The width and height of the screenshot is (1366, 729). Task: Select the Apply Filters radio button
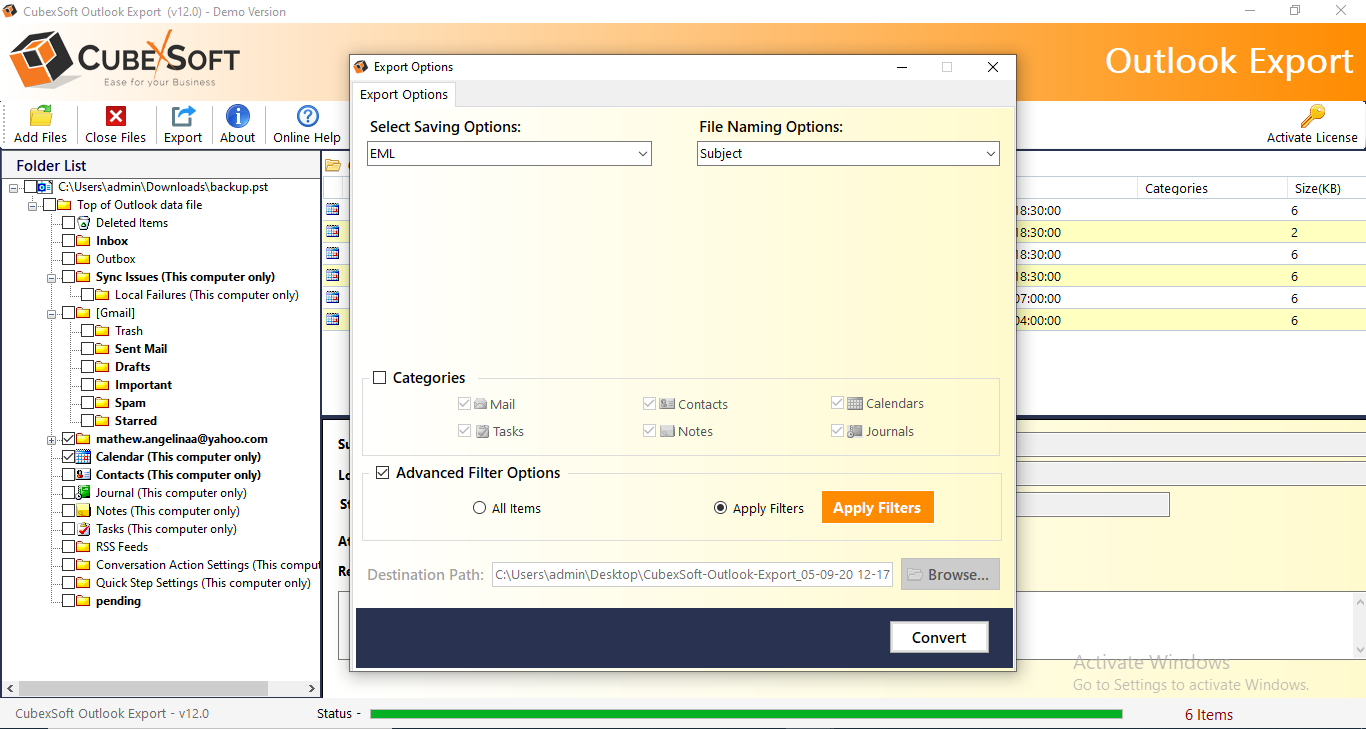pos(721,508)
